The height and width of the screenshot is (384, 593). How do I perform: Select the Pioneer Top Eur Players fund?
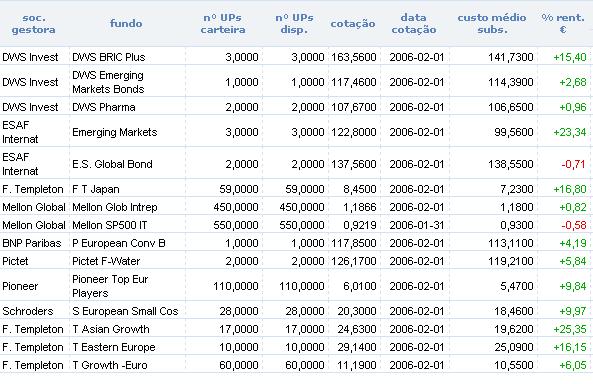tap(110, 286)
